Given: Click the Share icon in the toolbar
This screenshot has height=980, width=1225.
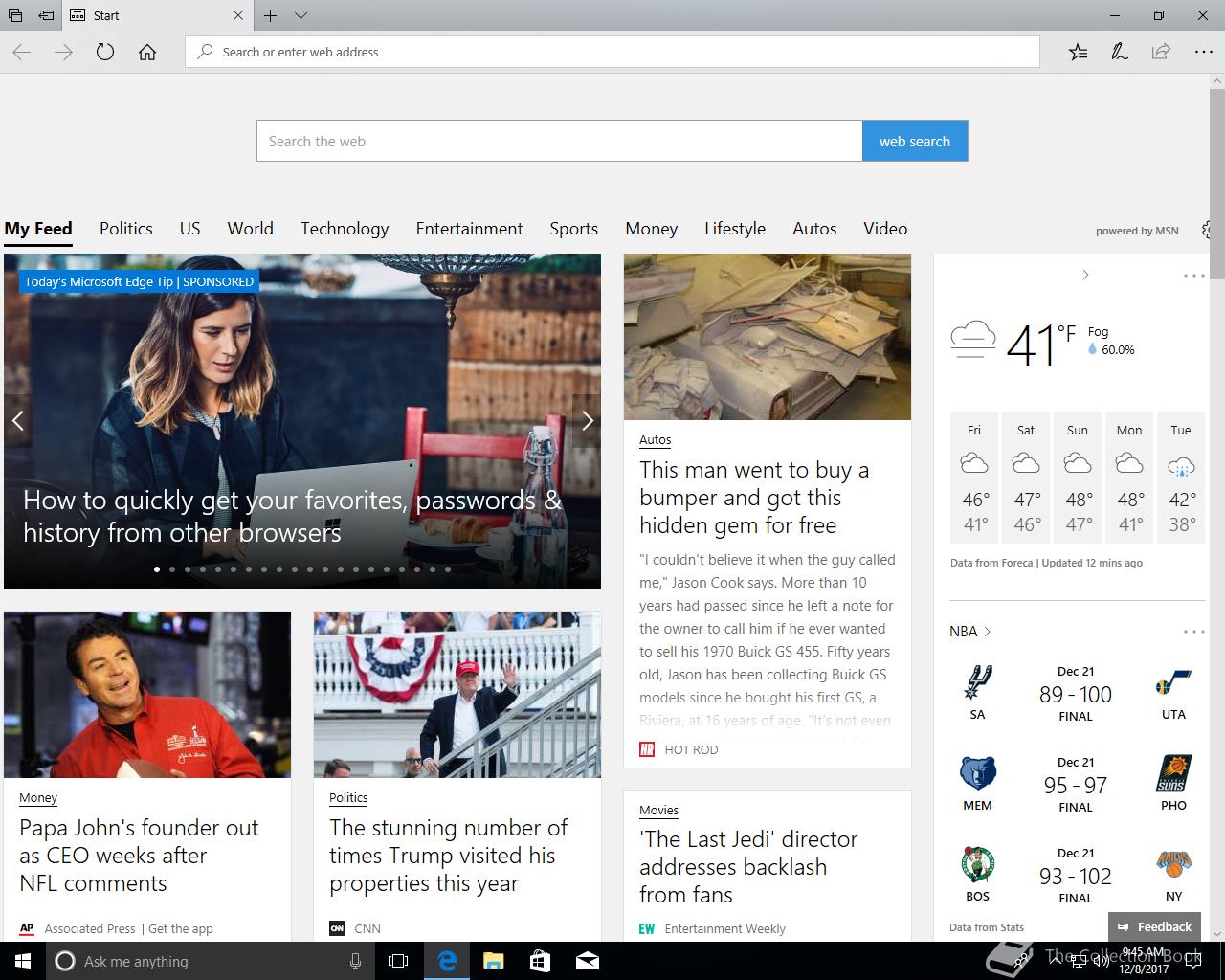Looking at the screenshot, I should click(1161, 52).
